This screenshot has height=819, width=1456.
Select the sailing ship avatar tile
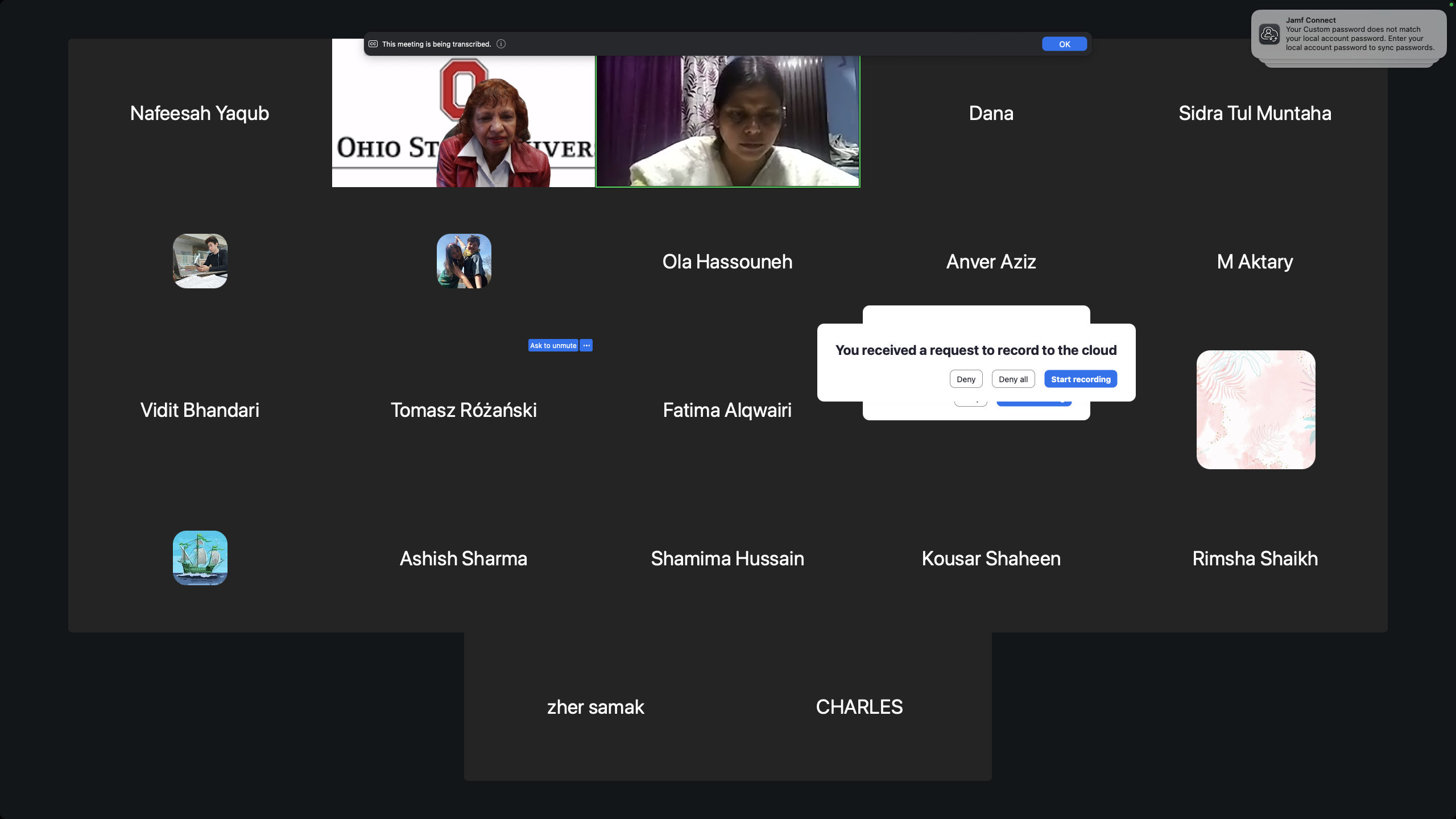200,558
